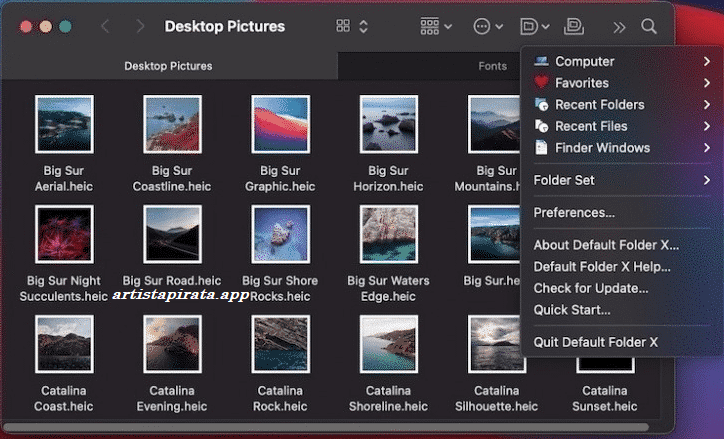
Task: Expand Folder Set with its right chevron
Action: 707,180
